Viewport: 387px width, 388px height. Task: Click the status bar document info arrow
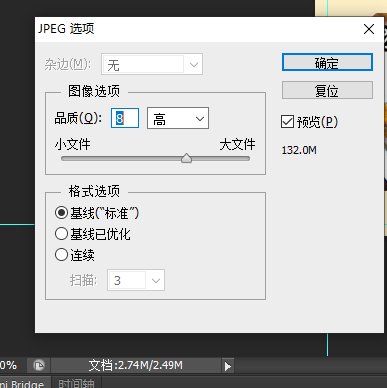(x=228, y=366)
